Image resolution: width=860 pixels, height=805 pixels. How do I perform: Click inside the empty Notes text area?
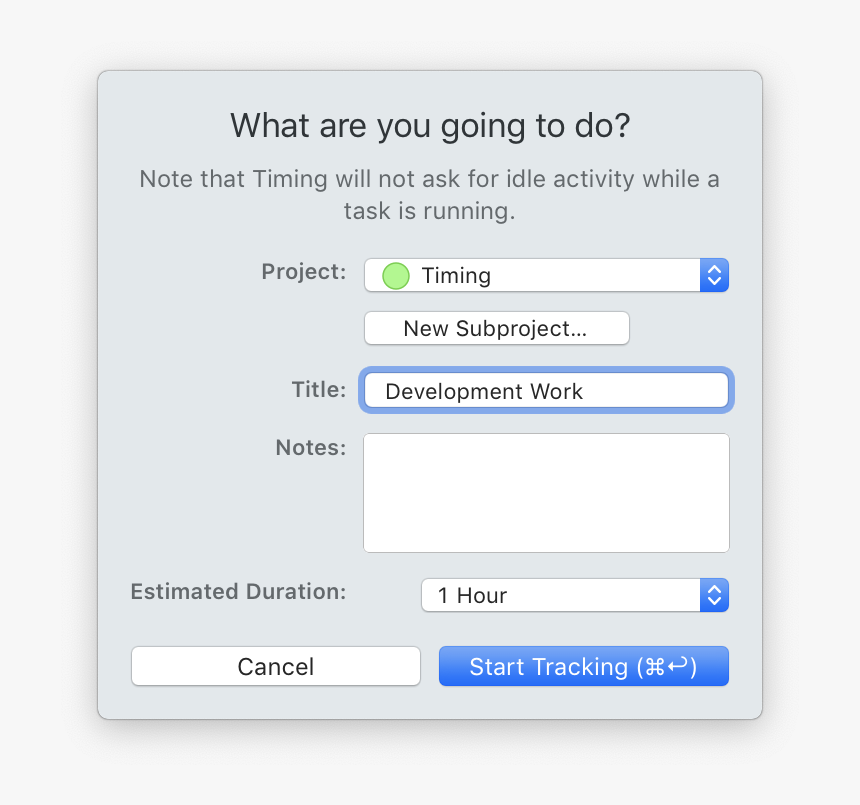[x=546, y=492]
